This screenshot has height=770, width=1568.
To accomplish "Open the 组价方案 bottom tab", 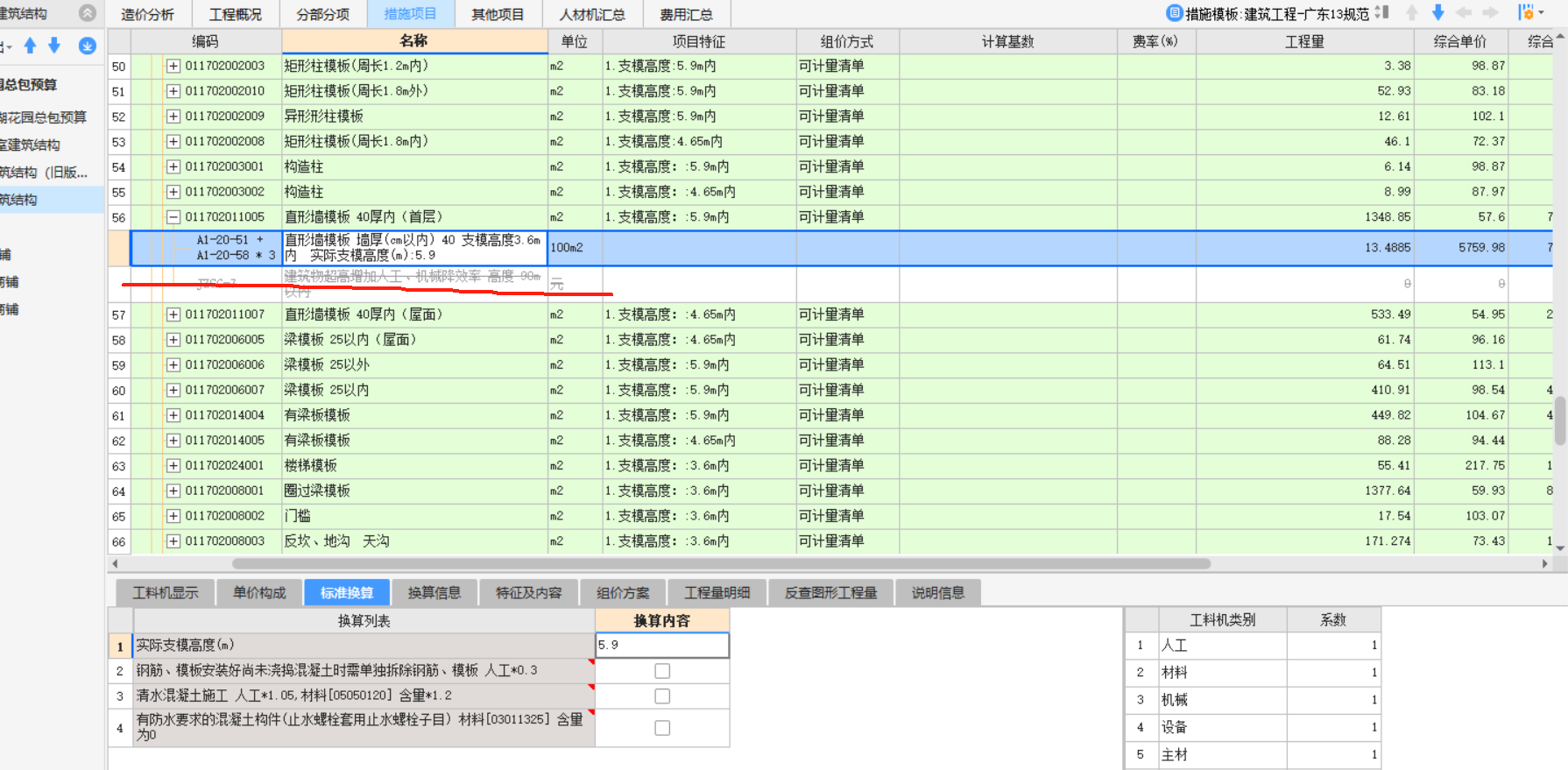I will click(x=623, y=593).
